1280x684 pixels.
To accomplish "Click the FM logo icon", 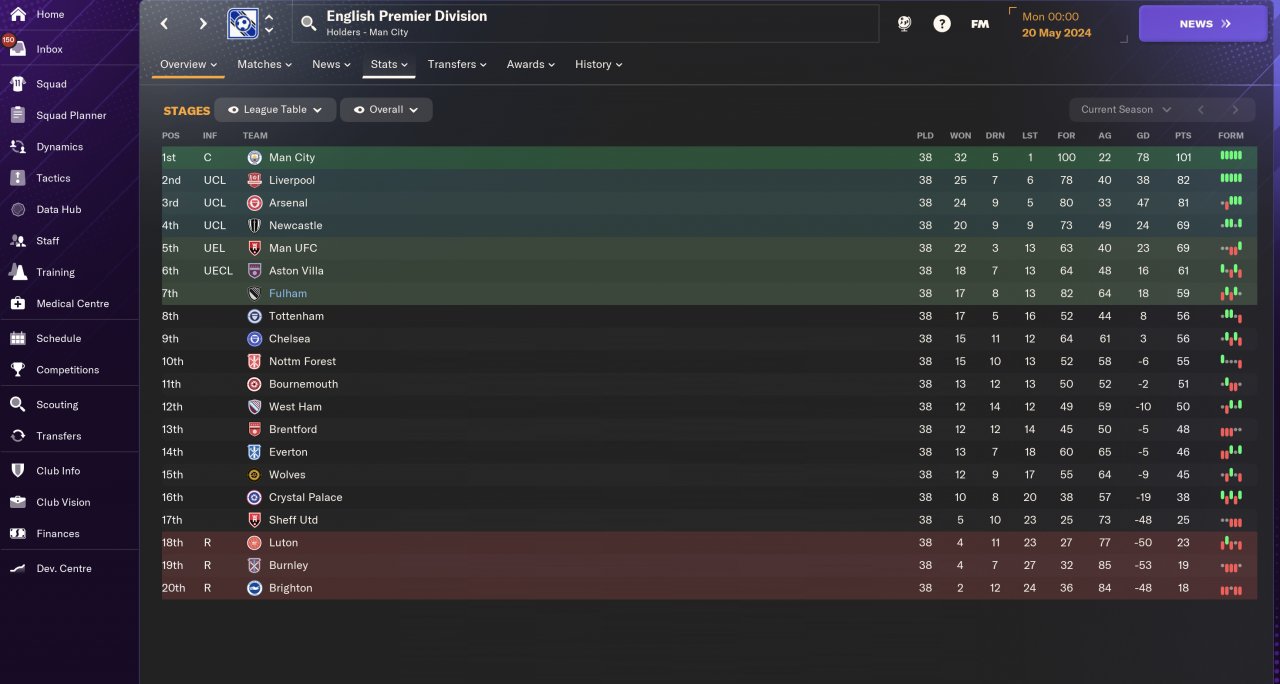I will 980,23.
